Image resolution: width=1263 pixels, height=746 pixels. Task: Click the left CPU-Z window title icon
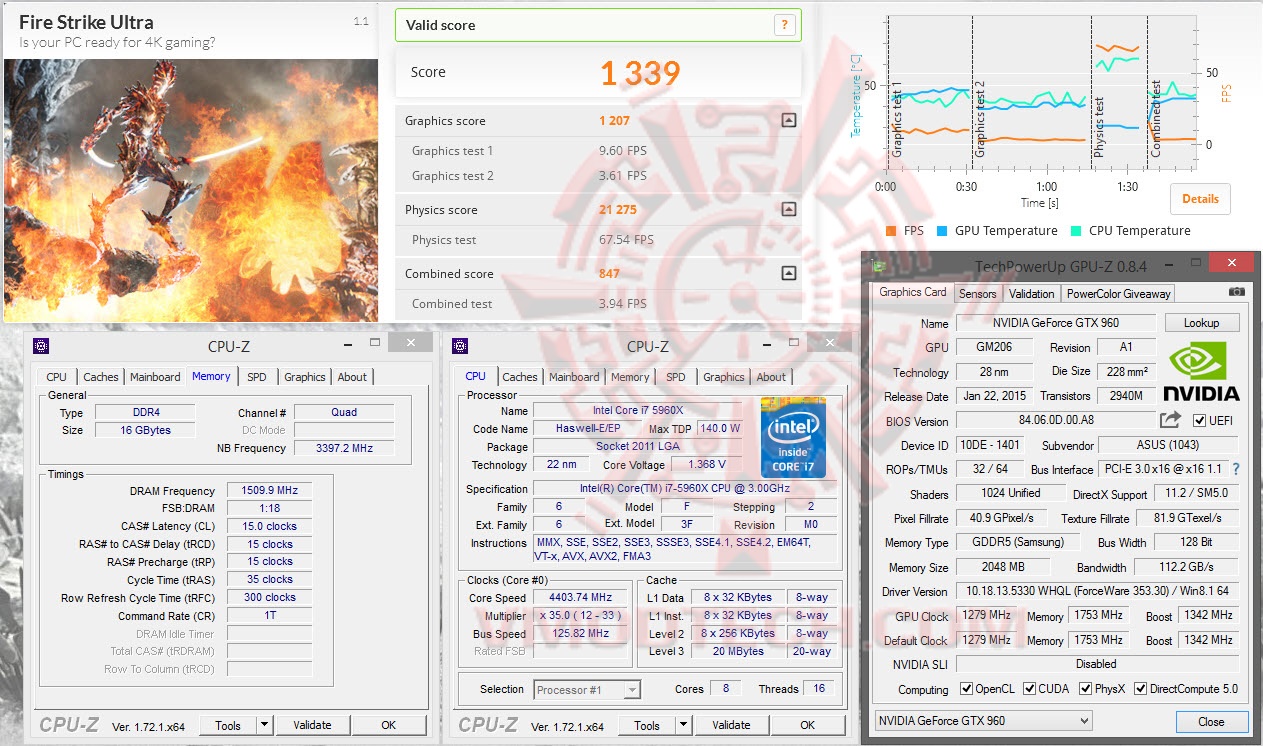pos(41,346)
